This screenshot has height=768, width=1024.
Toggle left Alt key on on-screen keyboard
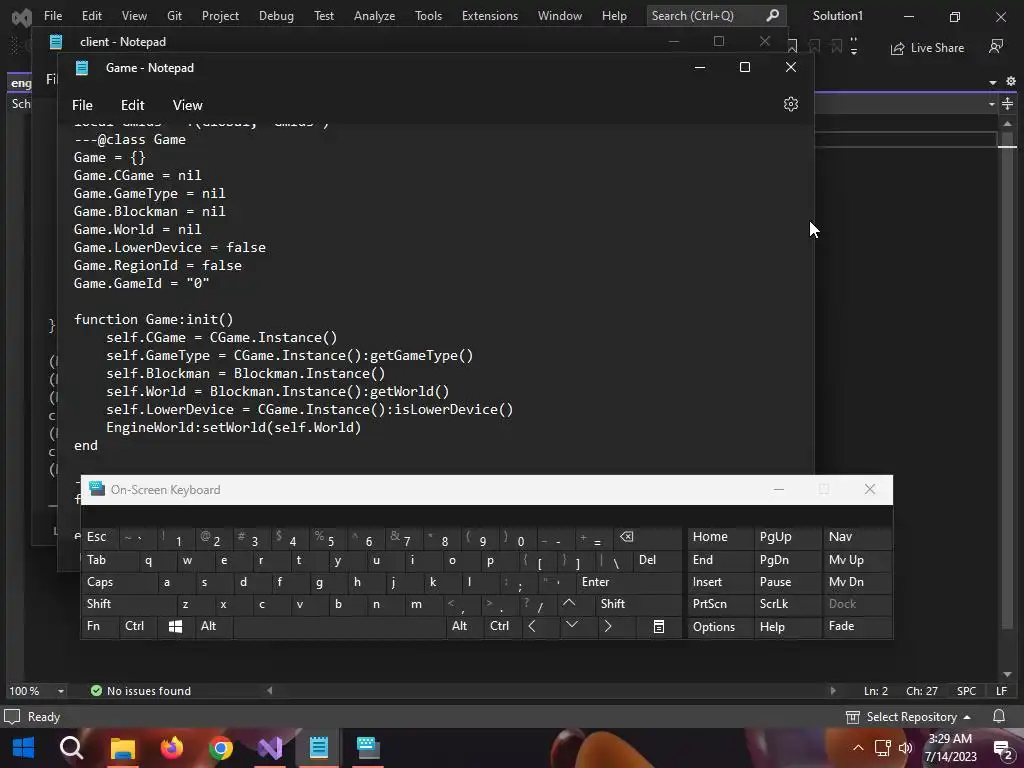click(x=214, y=626)
